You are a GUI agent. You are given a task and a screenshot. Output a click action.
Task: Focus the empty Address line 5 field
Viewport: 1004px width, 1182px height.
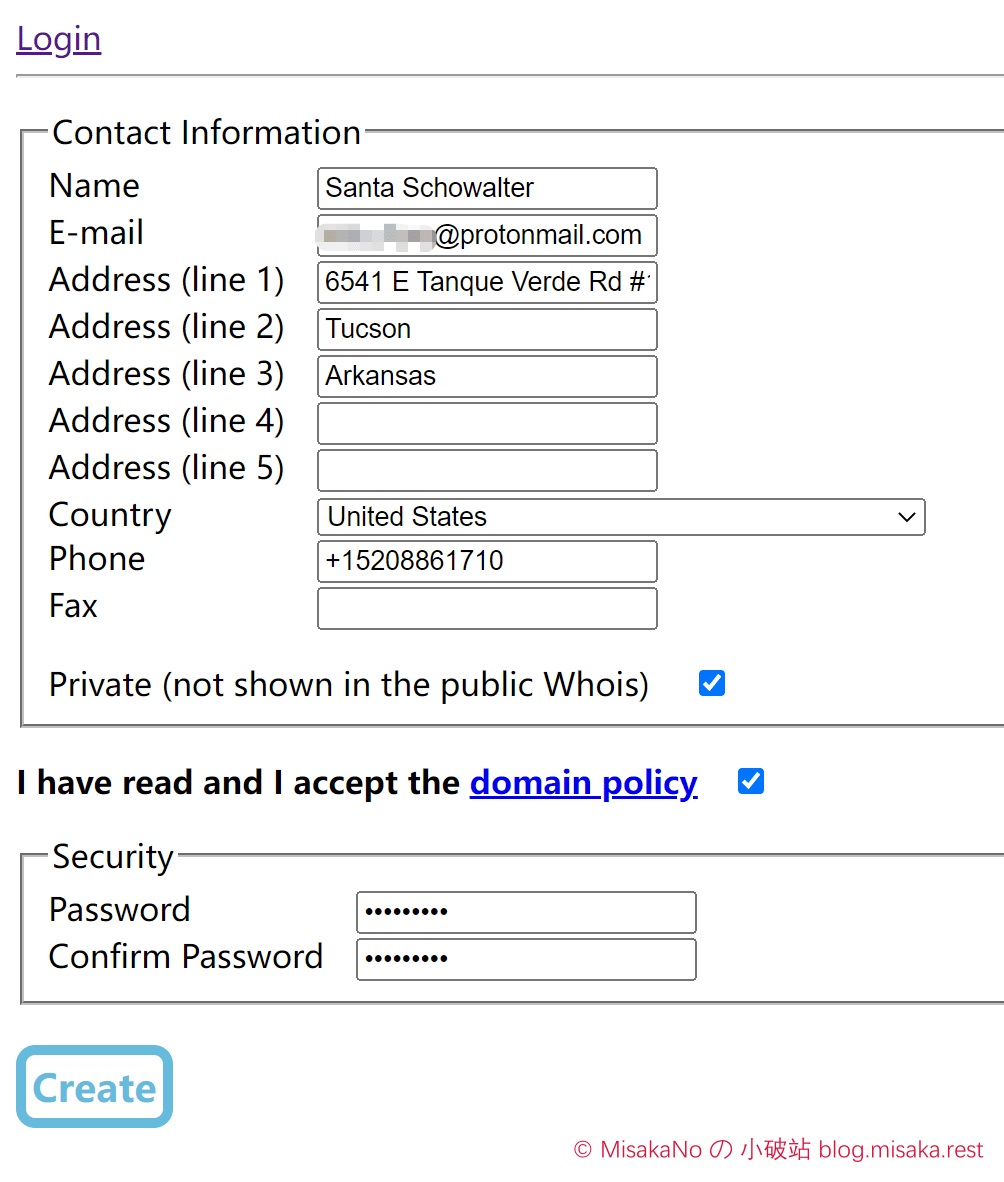pos(487,470)
